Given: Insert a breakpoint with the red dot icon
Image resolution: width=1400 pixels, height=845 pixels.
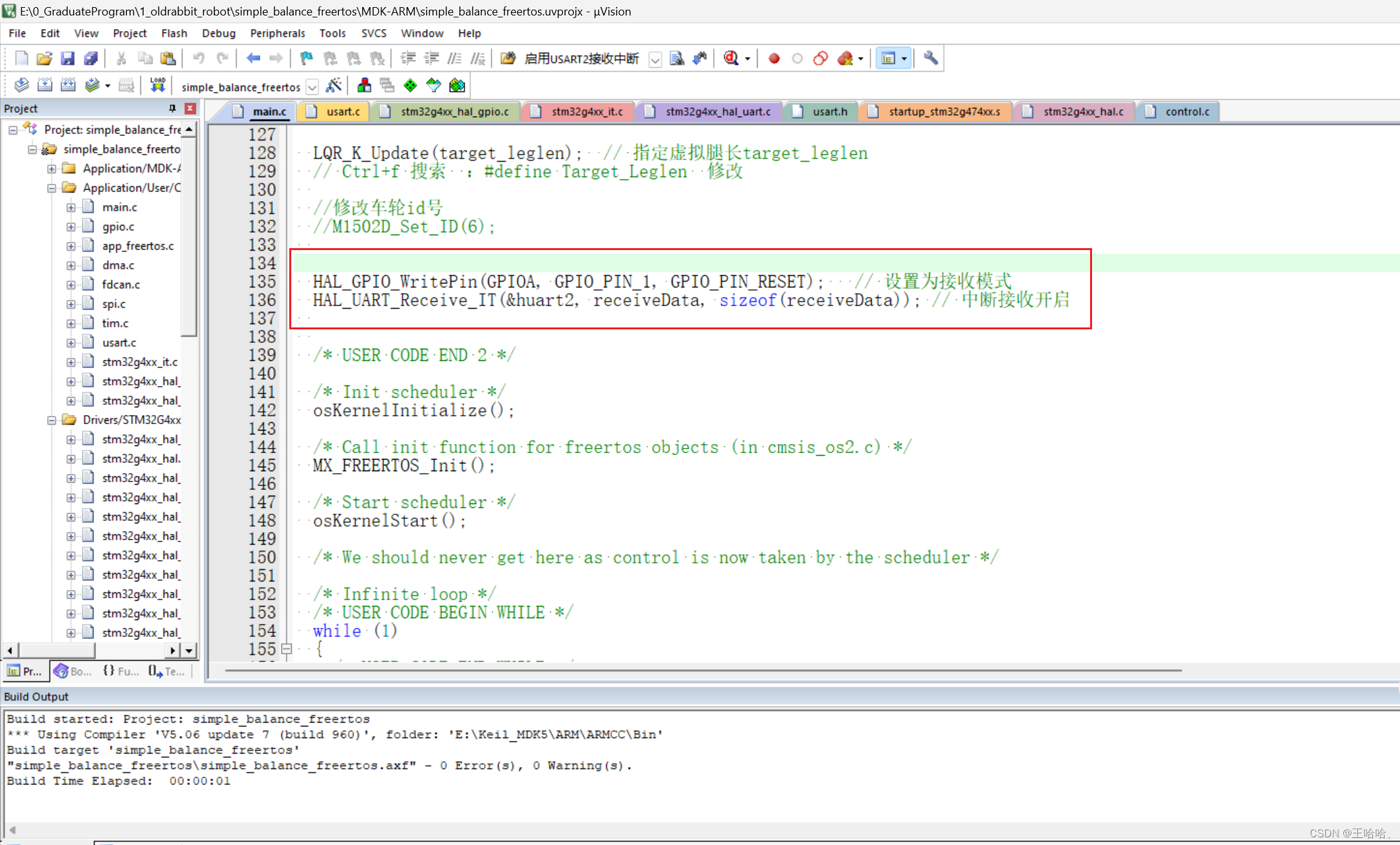Looking at the screenshot, I should pyautogui.click(x=774, y=59).
